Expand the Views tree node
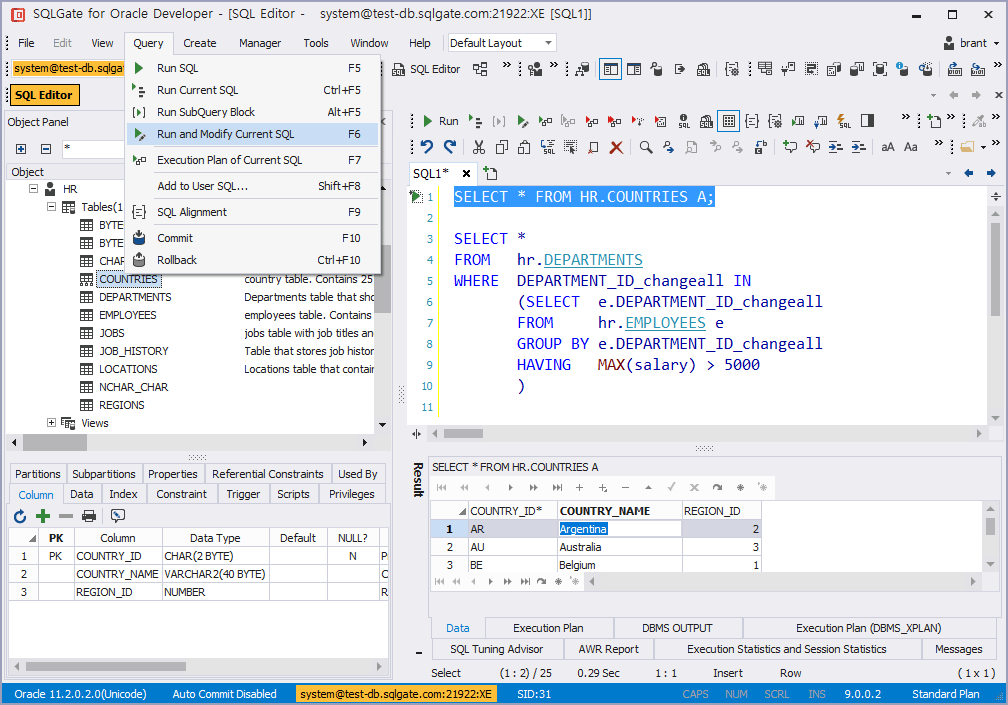The width and height of the screenshot is (1008, 705). (52, 423)
